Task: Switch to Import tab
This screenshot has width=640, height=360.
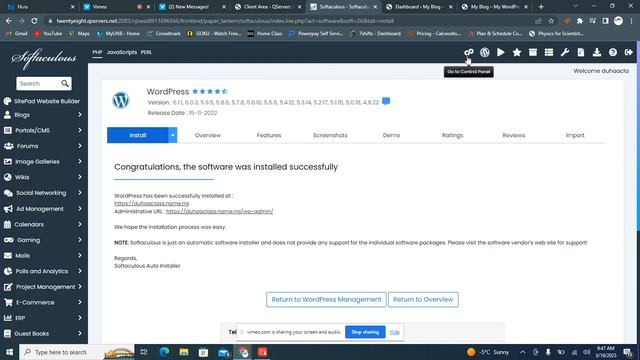Action: click(x=575, y=135)
